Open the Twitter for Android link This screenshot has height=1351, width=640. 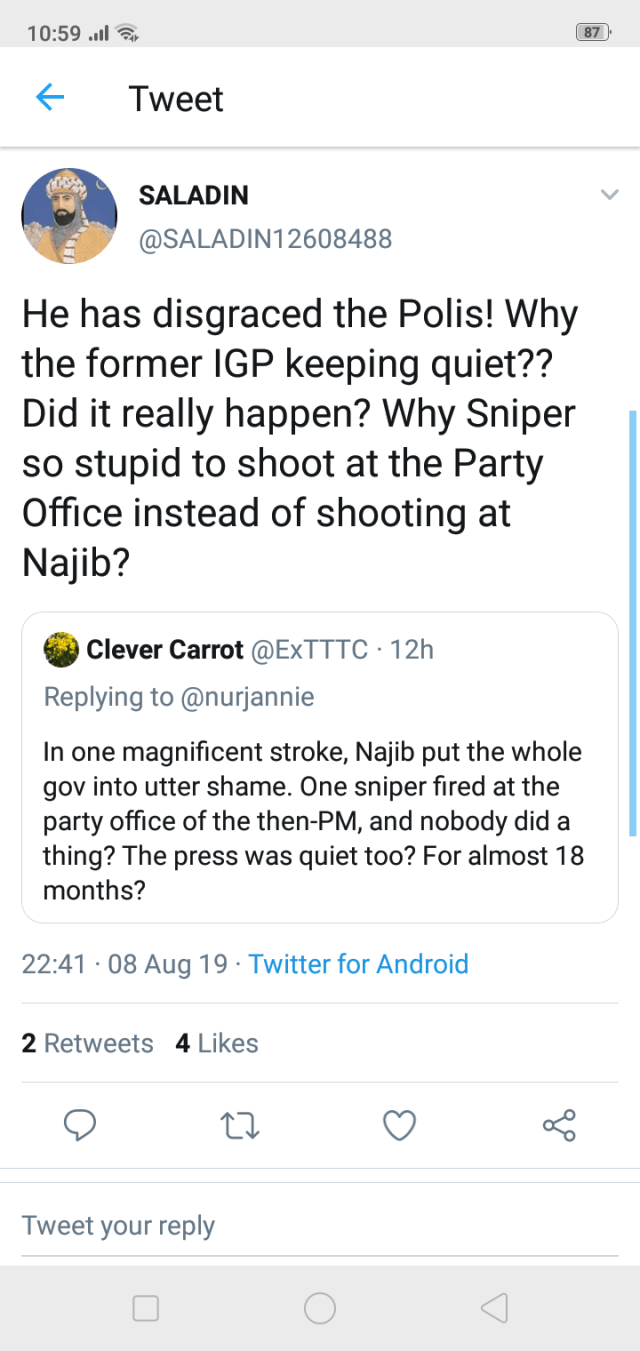point(358,964)
